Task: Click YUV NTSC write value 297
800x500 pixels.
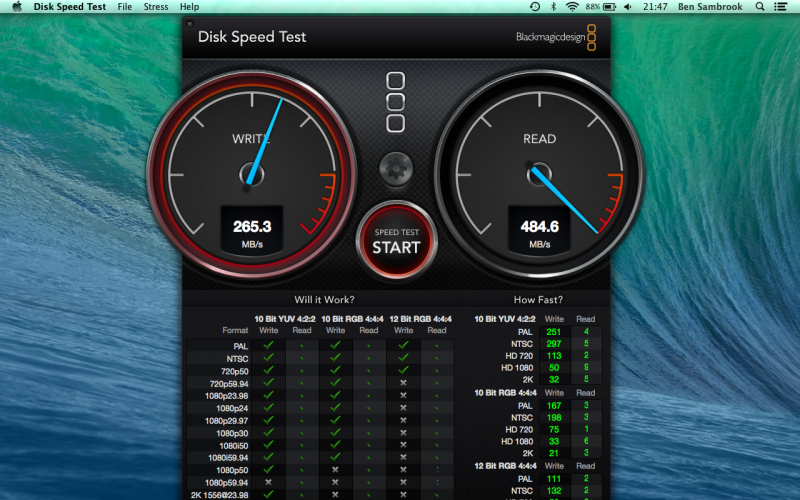Action: (554, 344)
